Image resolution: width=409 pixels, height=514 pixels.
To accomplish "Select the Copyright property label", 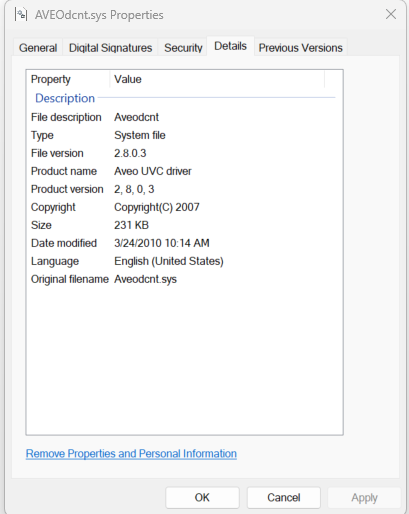I will pos(53,207).
